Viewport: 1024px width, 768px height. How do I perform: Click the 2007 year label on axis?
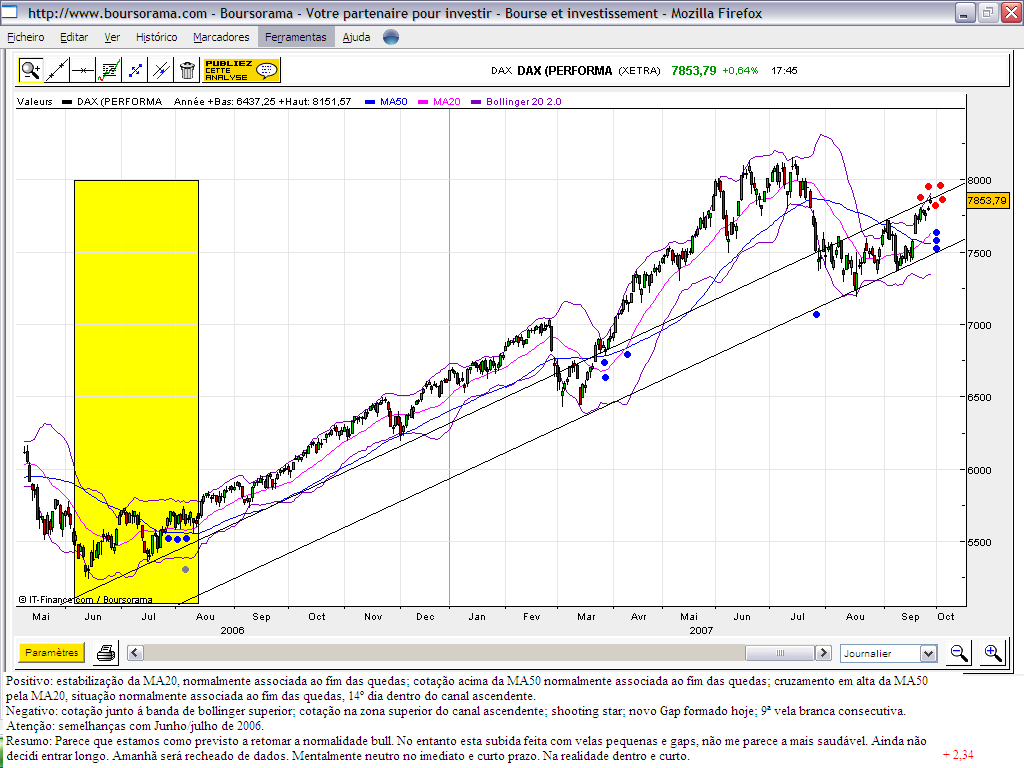[701, 630]
